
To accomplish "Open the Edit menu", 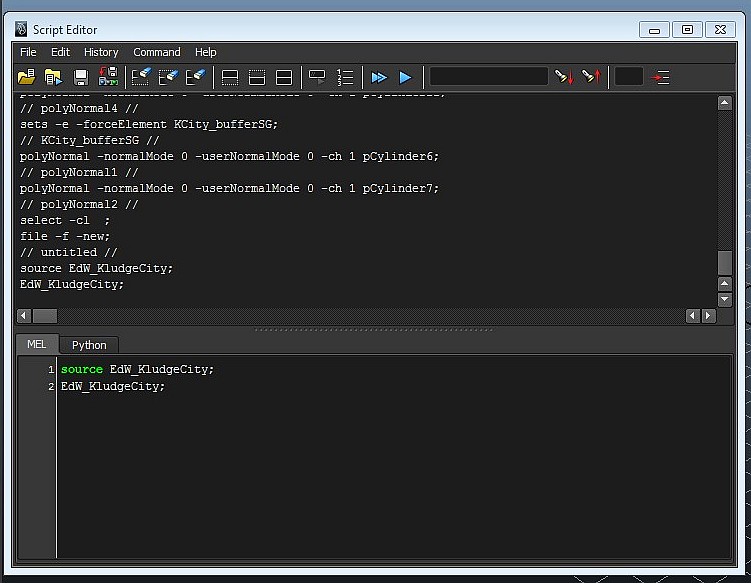I will [x=60, y=52].
